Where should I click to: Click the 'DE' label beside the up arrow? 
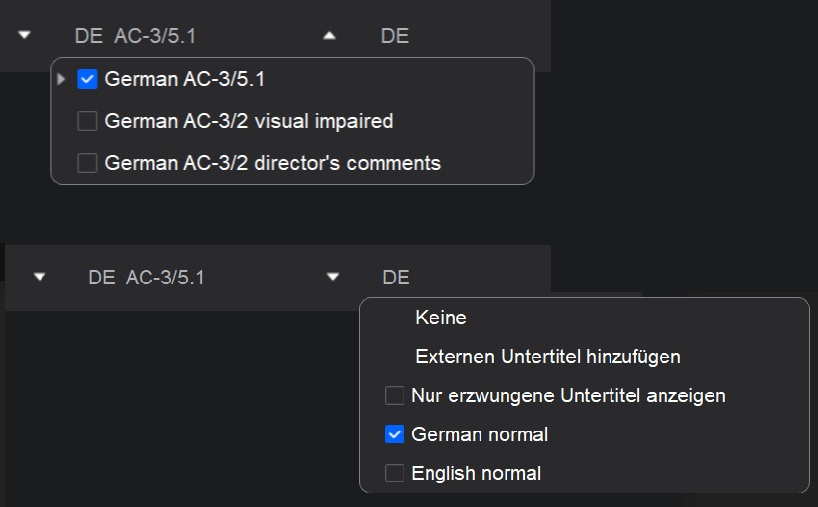pyautogui.click(x=395, y=36)
